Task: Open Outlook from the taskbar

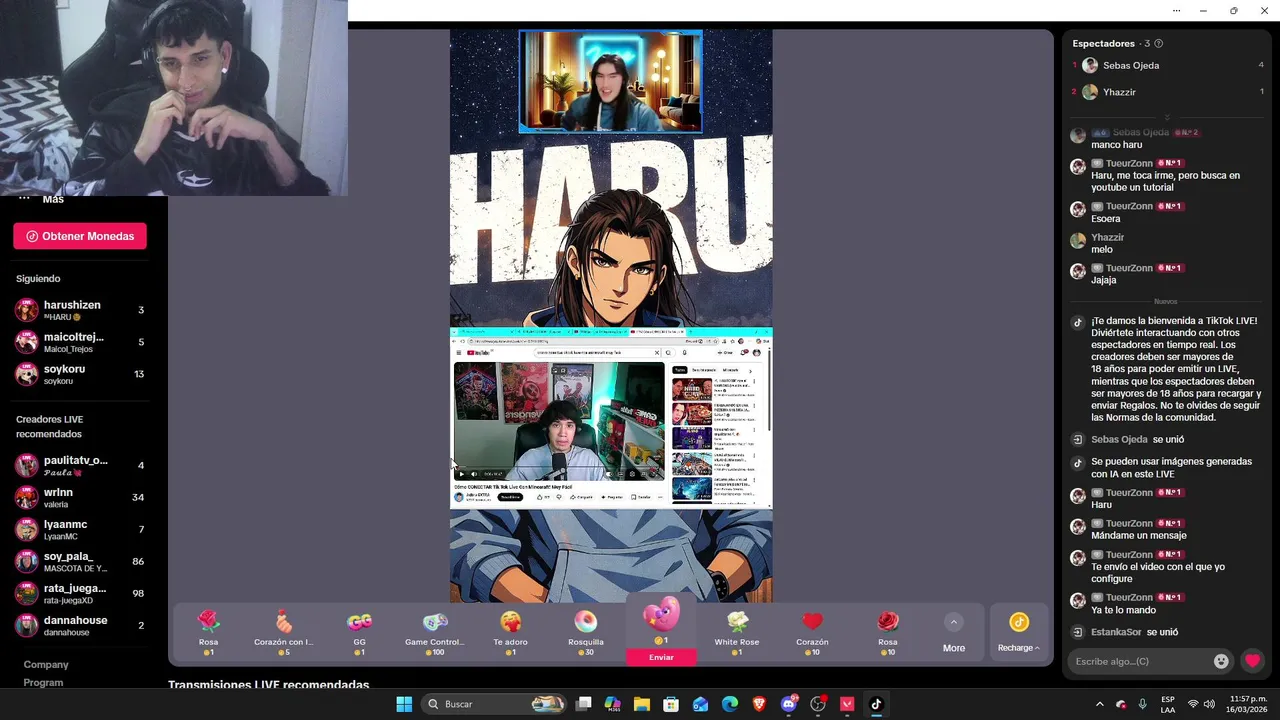Action: (x=701, y=704)
